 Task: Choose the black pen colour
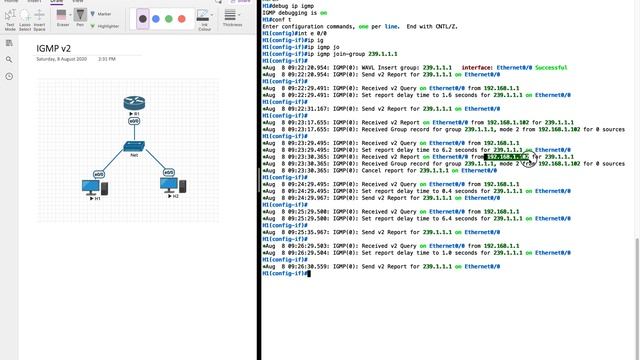point(142,19)
